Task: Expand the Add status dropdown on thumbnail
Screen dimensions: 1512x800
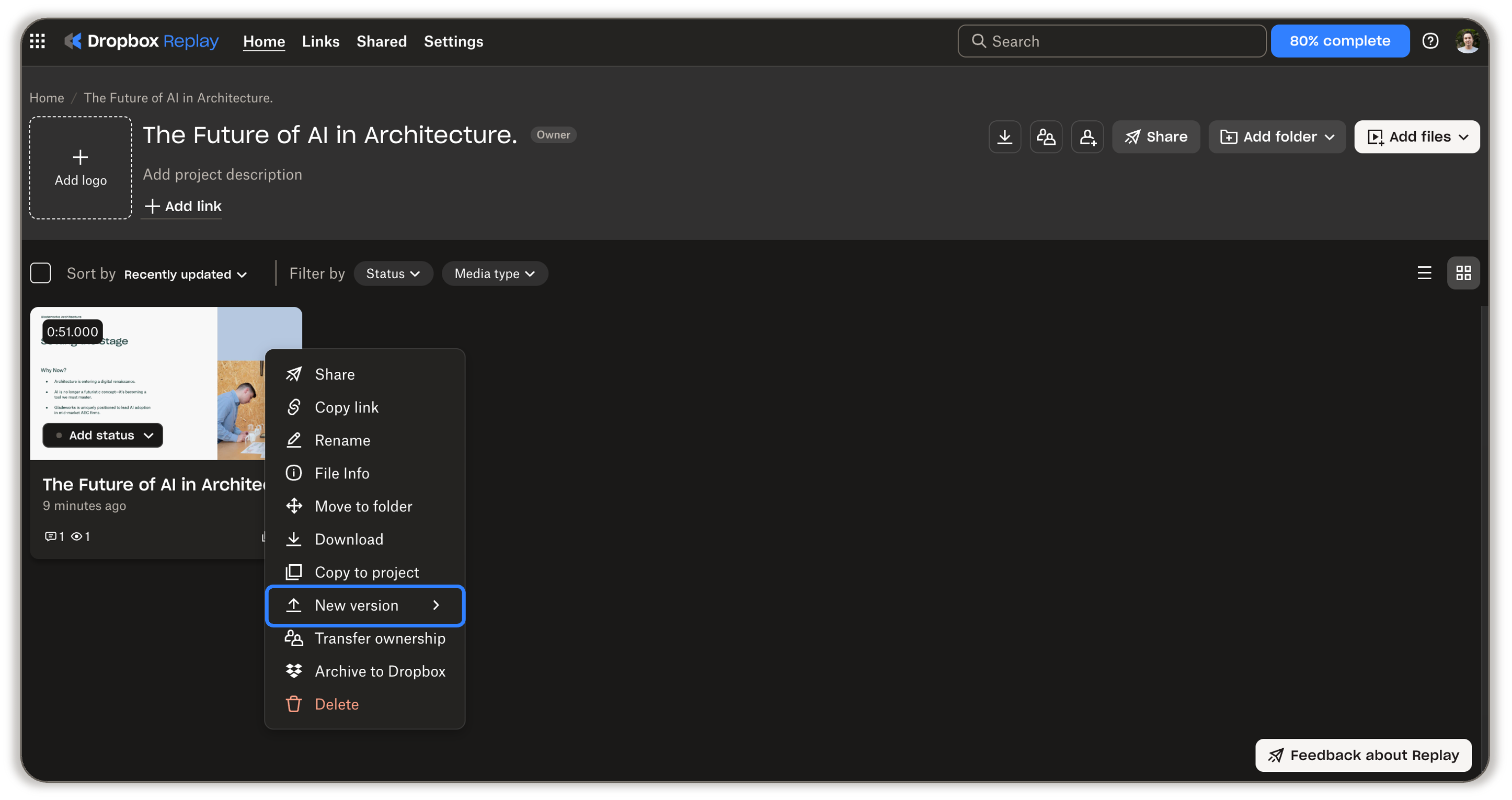Action: tap(102, 436)
